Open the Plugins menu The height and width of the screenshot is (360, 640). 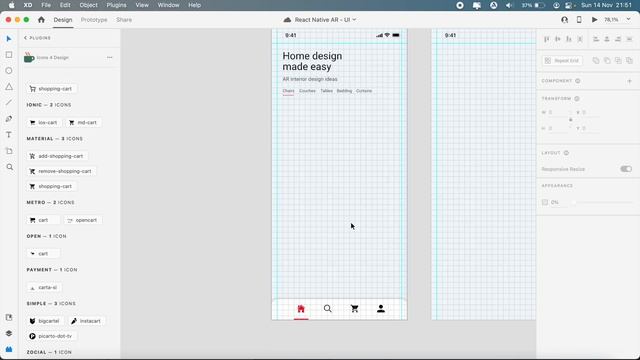[x=116, y=5]
